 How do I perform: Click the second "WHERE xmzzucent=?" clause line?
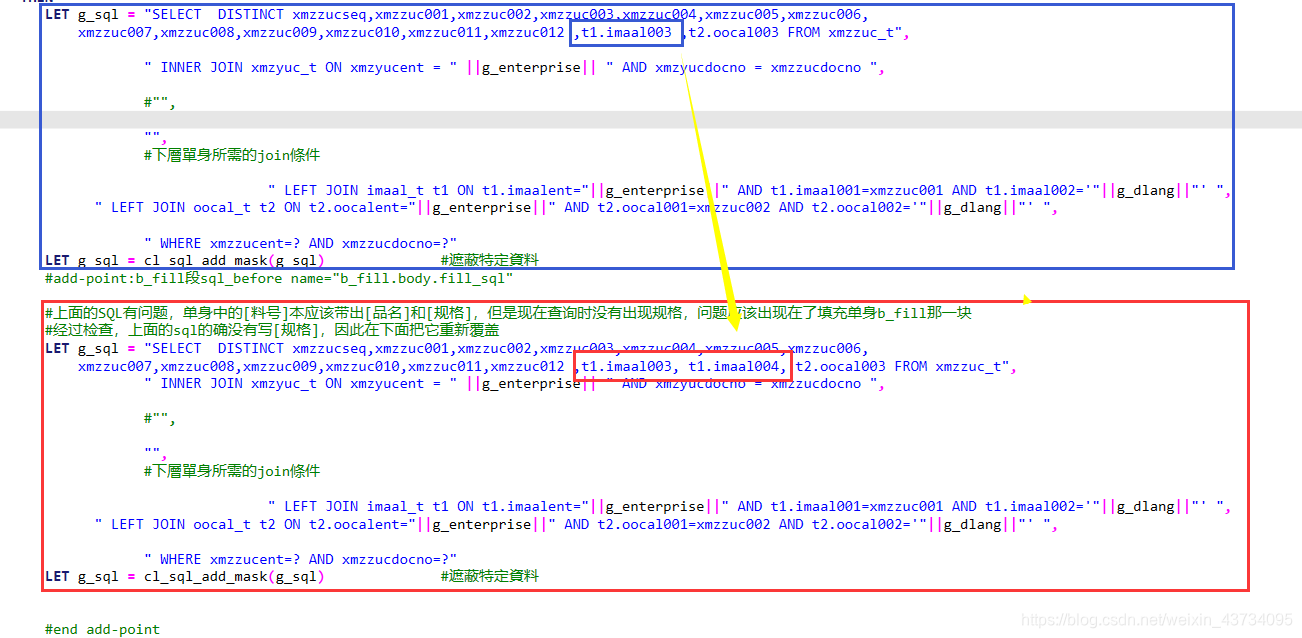[x=301, y=559]
